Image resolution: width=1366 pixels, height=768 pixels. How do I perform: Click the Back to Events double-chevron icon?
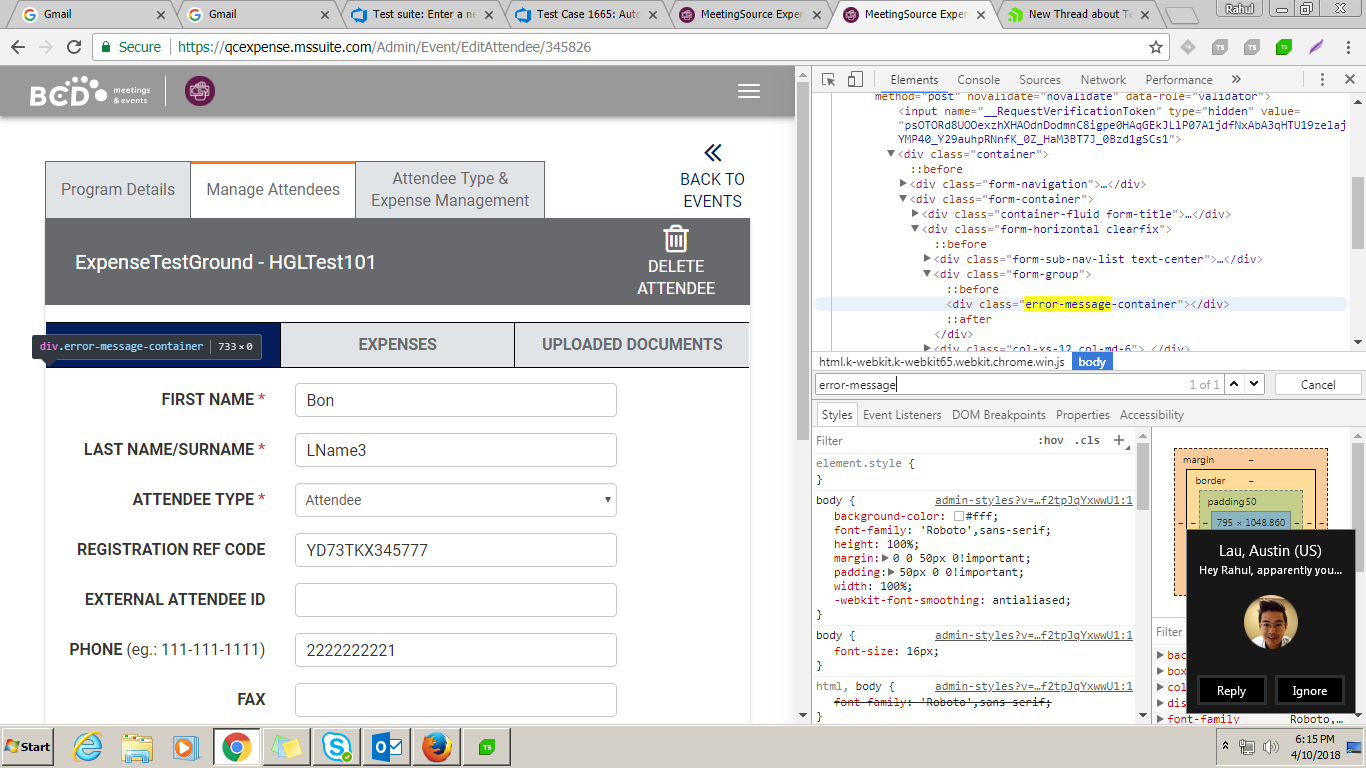712,153
